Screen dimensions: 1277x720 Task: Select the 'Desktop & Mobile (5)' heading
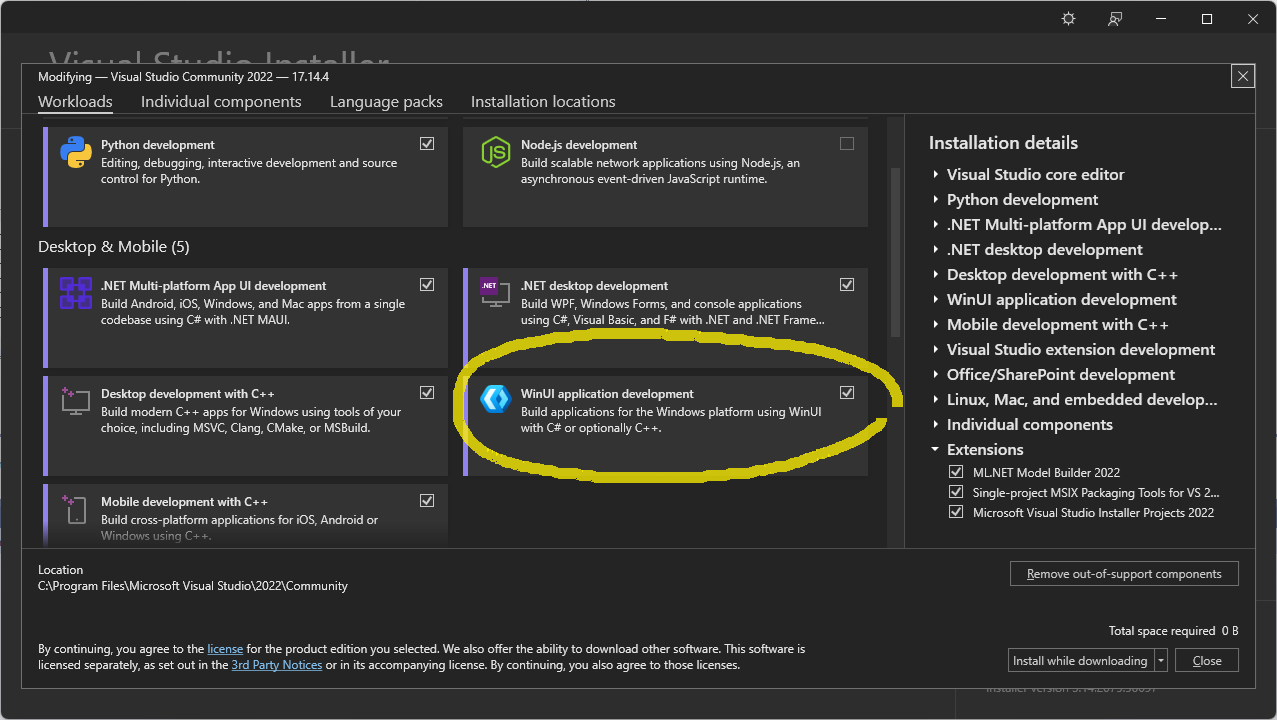coord(114,246)
